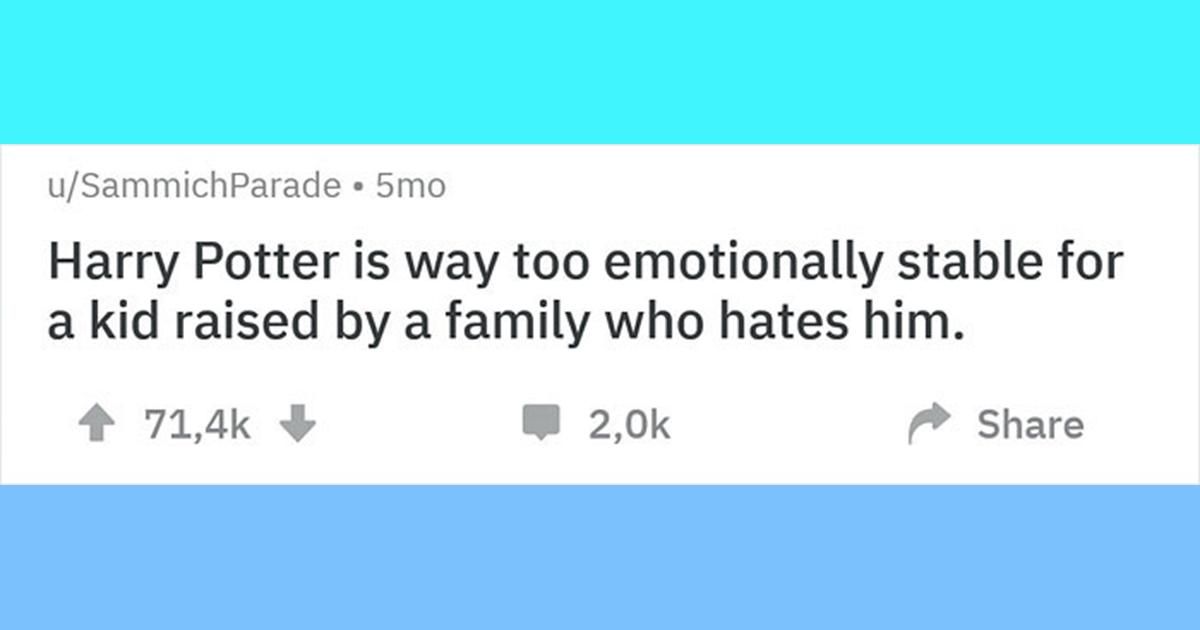Downvote the Harry Potter post
Viewport: 1200px width, 630px height.
(x=297, y=426)
